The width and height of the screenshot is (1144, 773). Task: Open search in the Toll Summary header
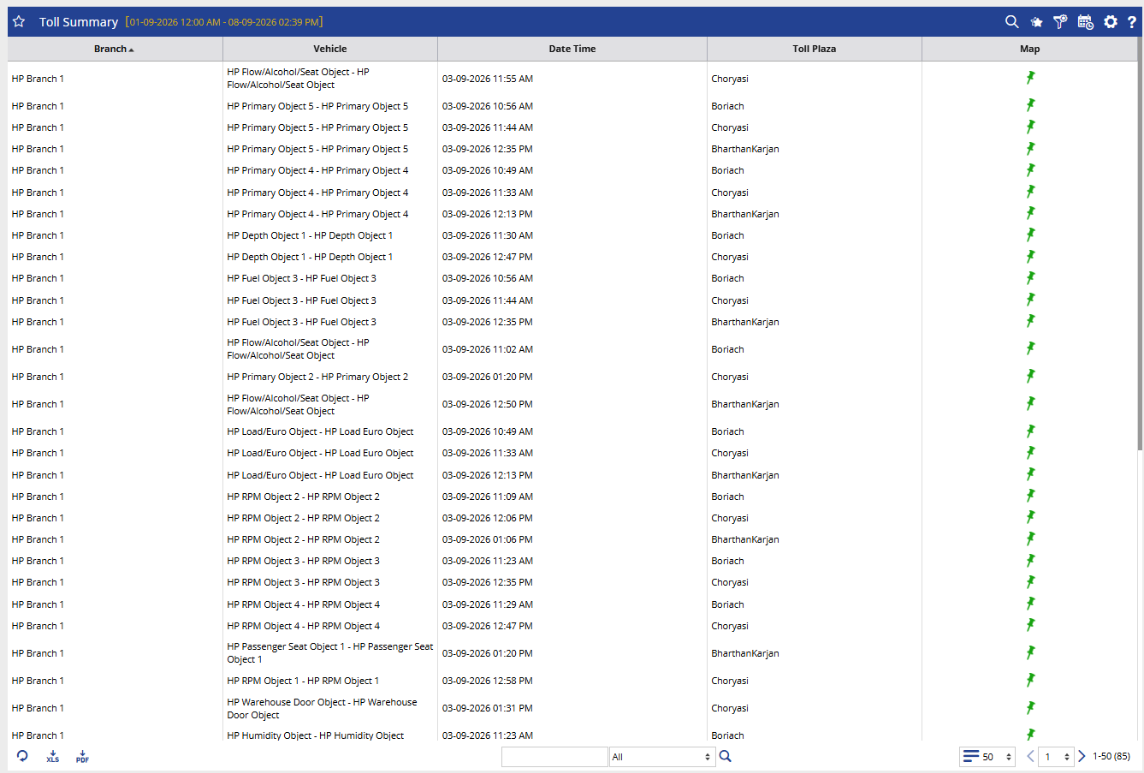coord(1011,22)
